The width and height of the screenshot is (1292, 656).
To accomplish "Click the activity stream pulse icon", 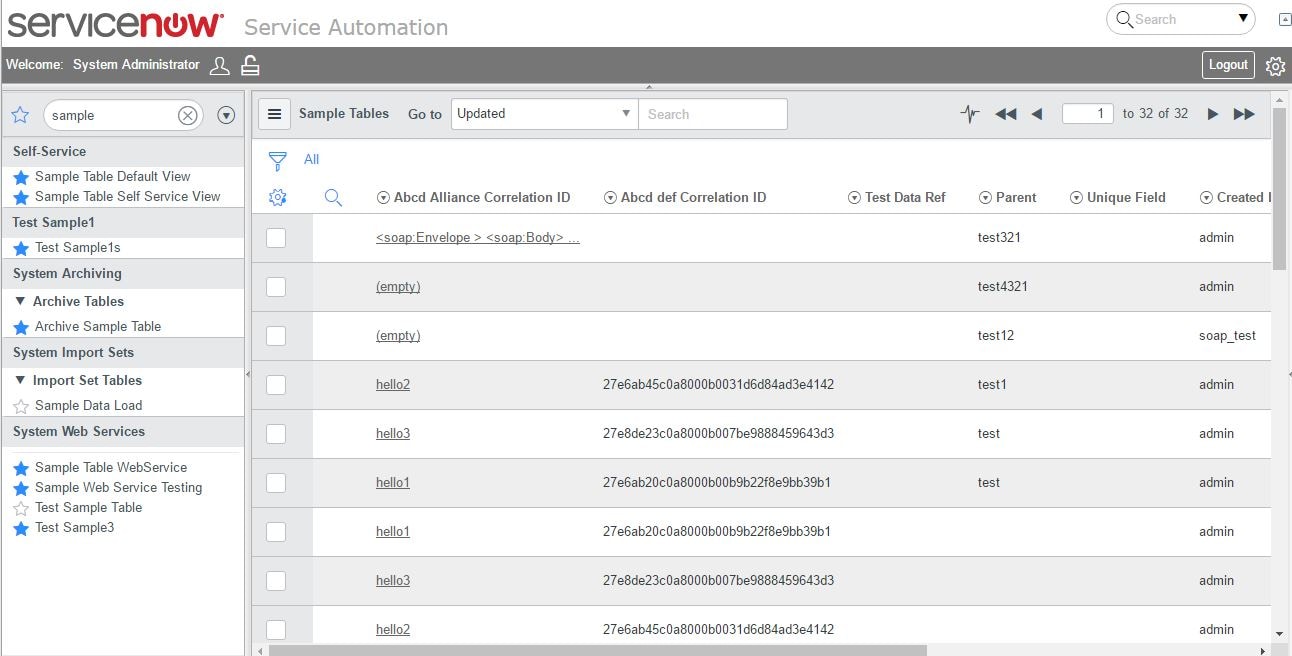I will pyautogui.click(x=969, y=114).
